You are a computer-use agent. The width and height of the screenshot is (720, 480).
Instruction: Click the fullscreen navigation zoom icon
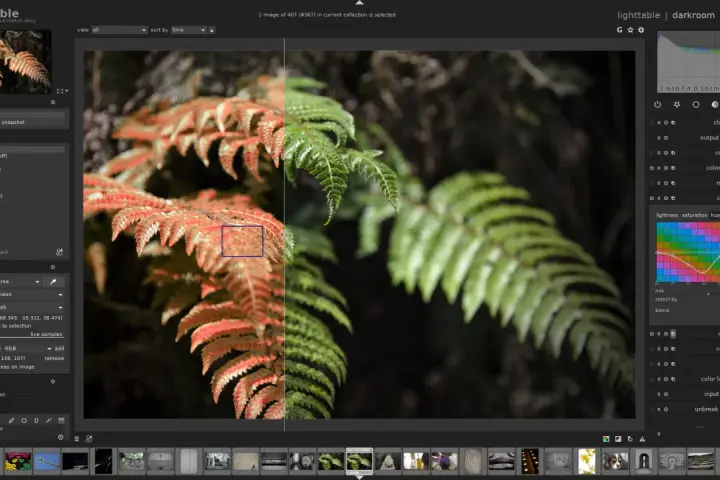click(60, 91)
